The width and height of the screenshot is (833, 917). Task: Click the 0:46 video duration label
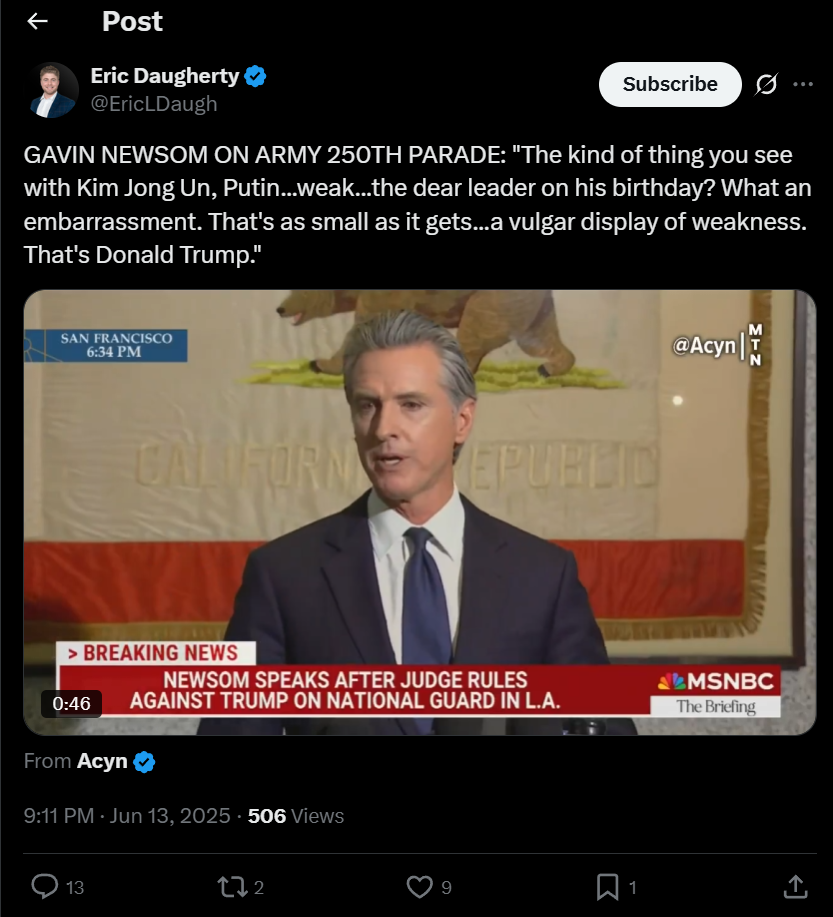[x=71, y=703]
